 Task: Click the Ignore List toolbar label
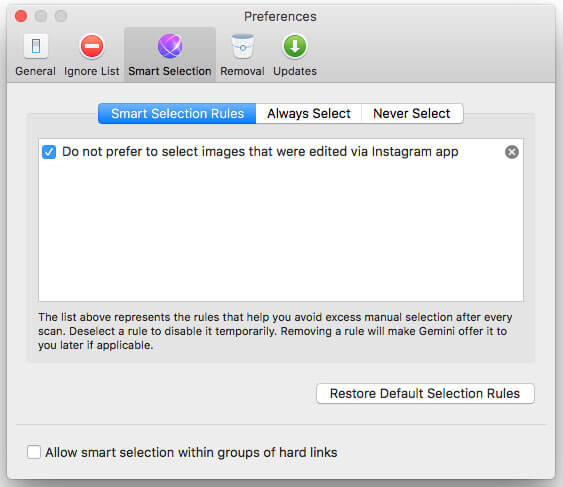(x=92, y=71)
